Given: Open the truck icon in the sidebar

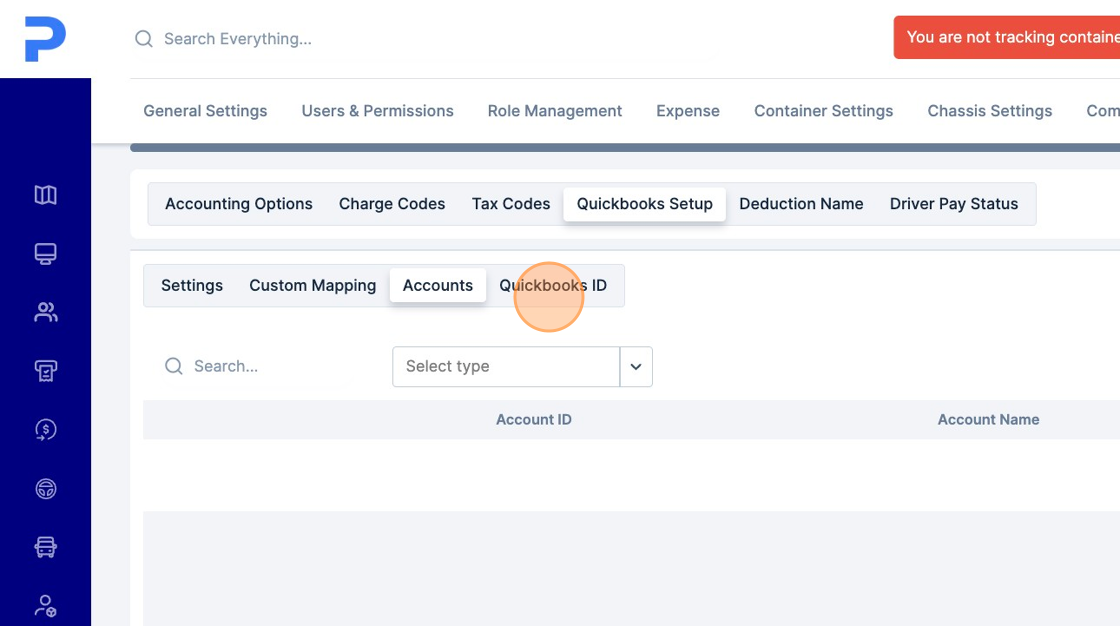Looking at the screenshot, I should pyautogui.click(x=46, y=547).
